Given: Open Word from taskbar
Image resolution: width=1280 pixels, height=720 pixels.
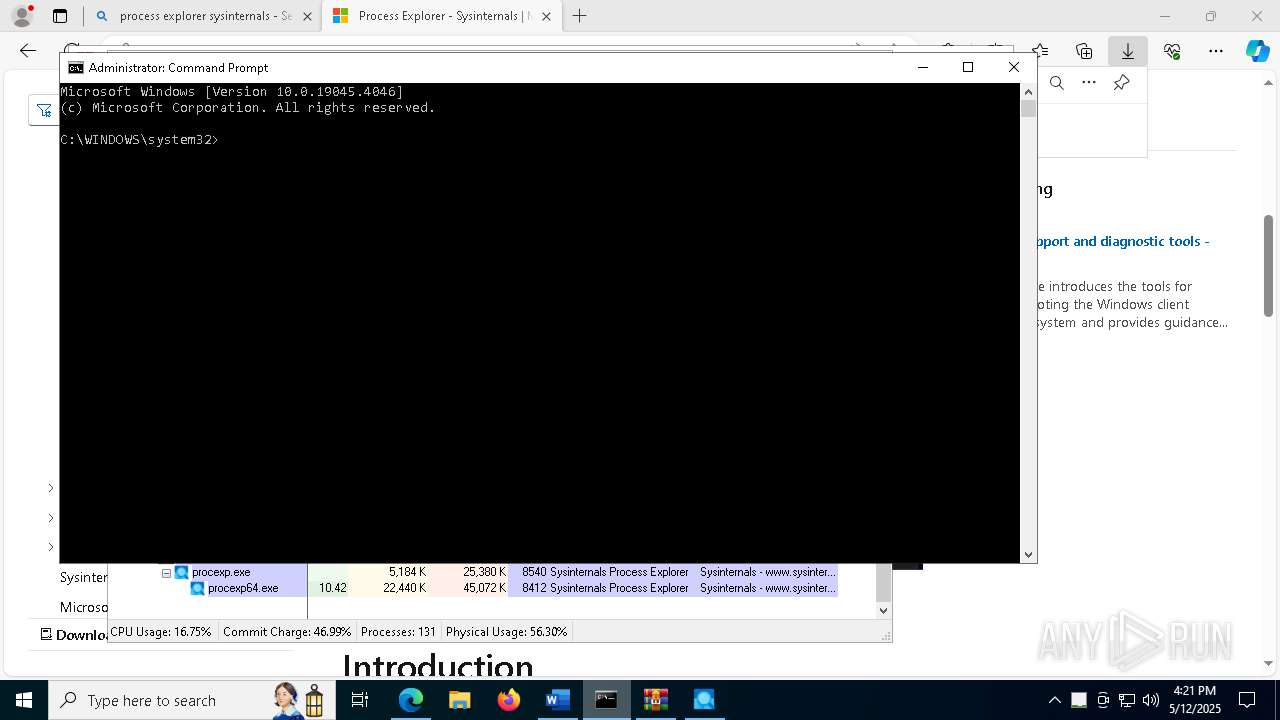Looking at the screenshot, I should point(557,700).
